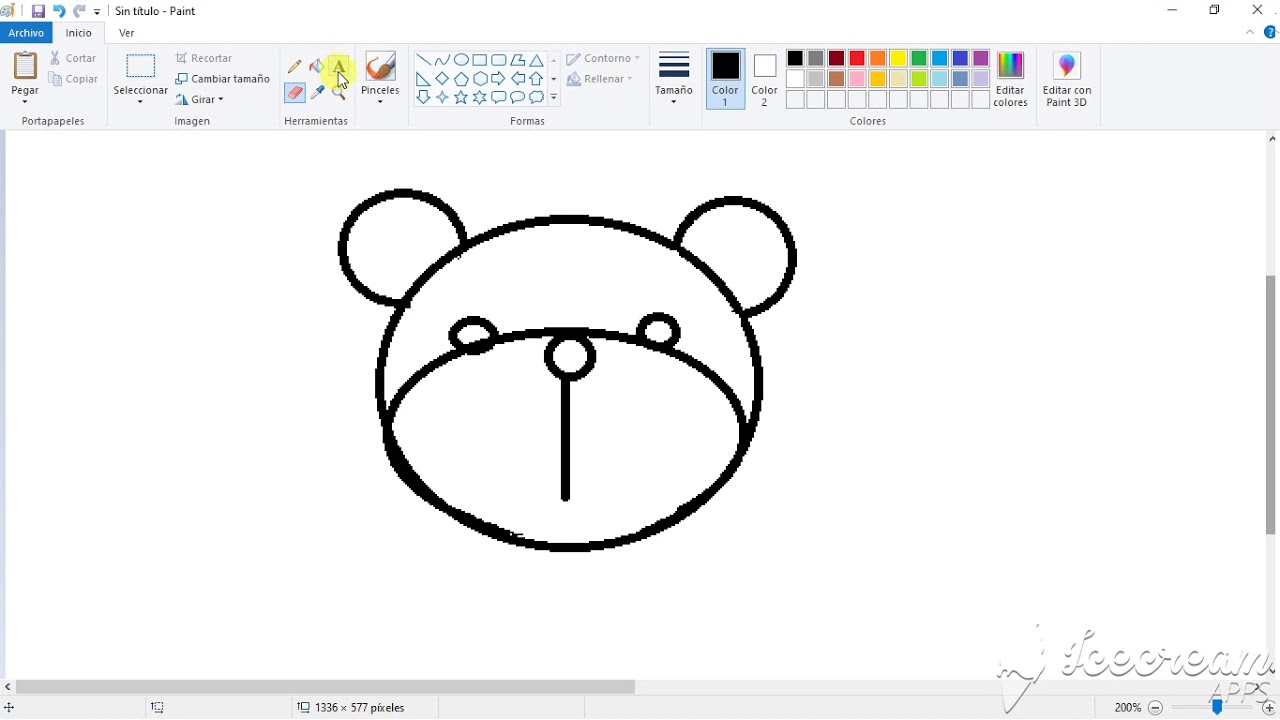Viewport: 1280px width, 720px height.
Task: Choose the Right arrow shape
Action: (x=499, y=79)
